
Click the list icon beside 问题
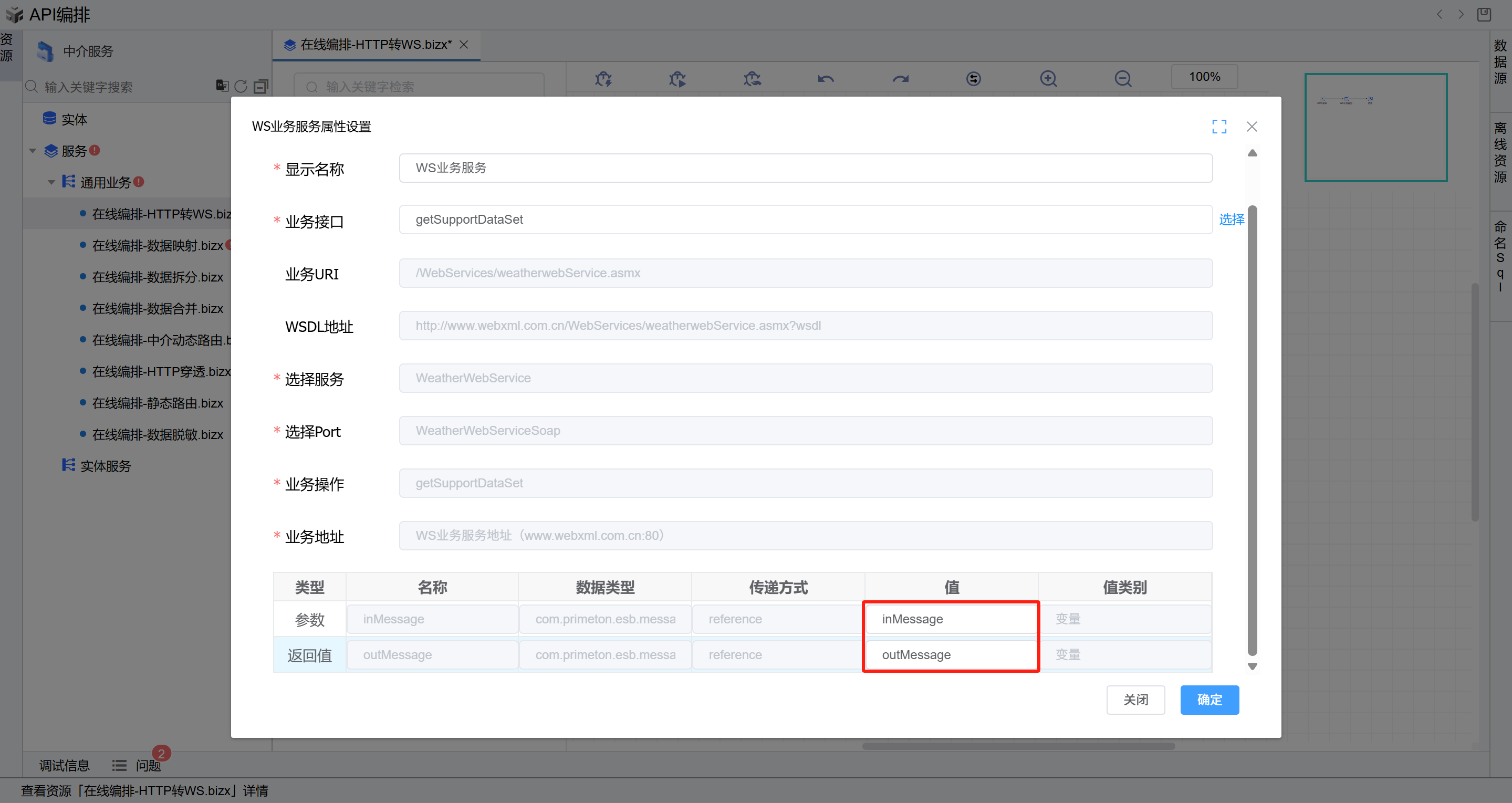pos(119,765)
